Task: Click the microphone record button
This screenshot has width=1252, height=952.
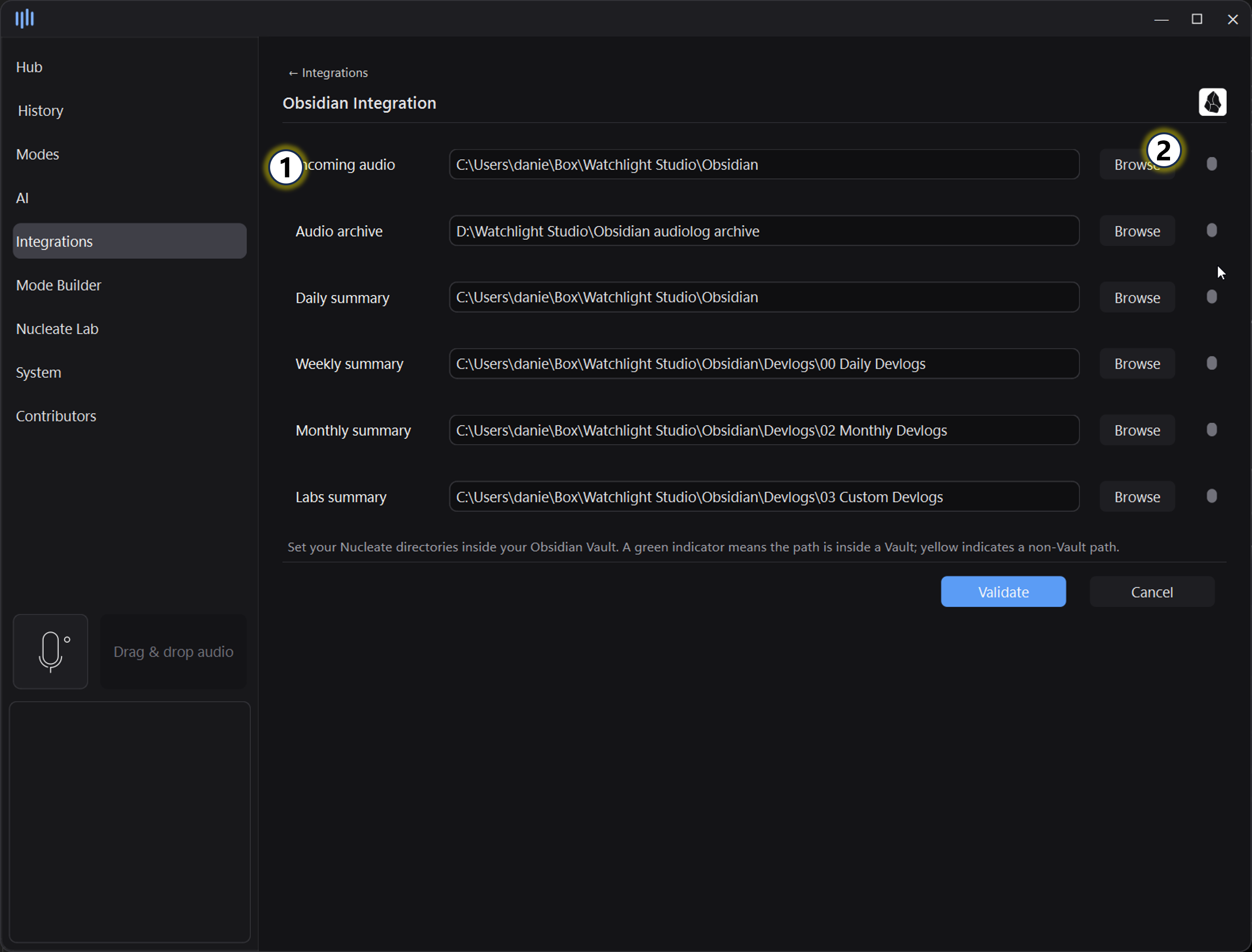Action: pos(50,651)
